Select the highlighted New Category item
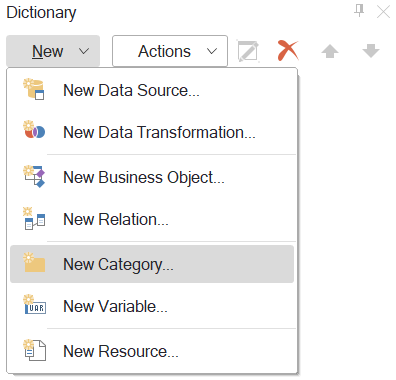 point(152,264)
